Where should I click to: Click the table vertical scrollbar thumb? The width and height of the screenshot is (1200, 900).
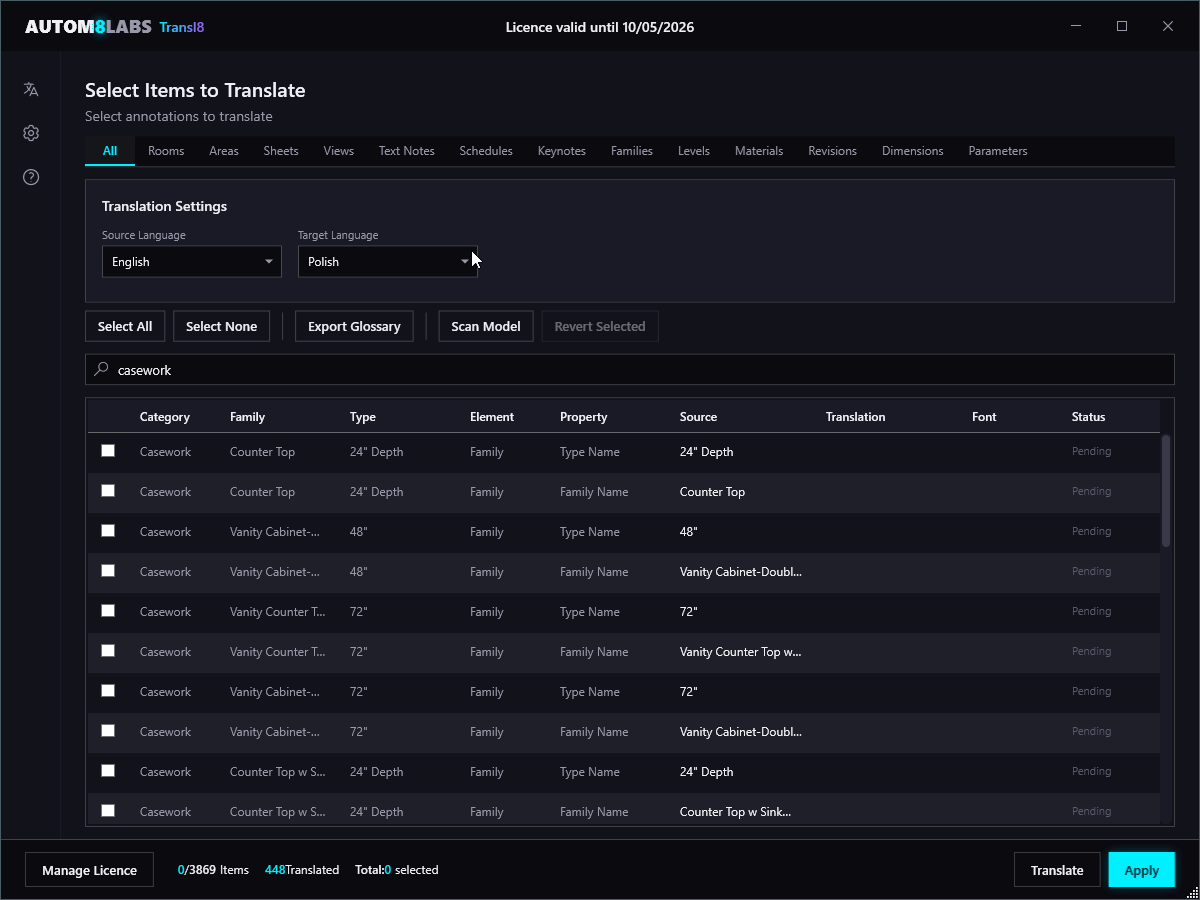click(1166, 490)
